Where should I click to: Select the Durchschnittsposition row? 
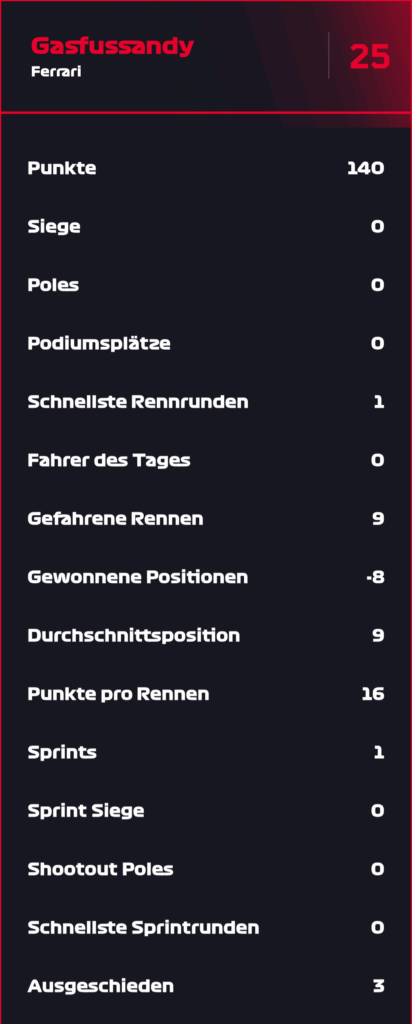(206, 635)
